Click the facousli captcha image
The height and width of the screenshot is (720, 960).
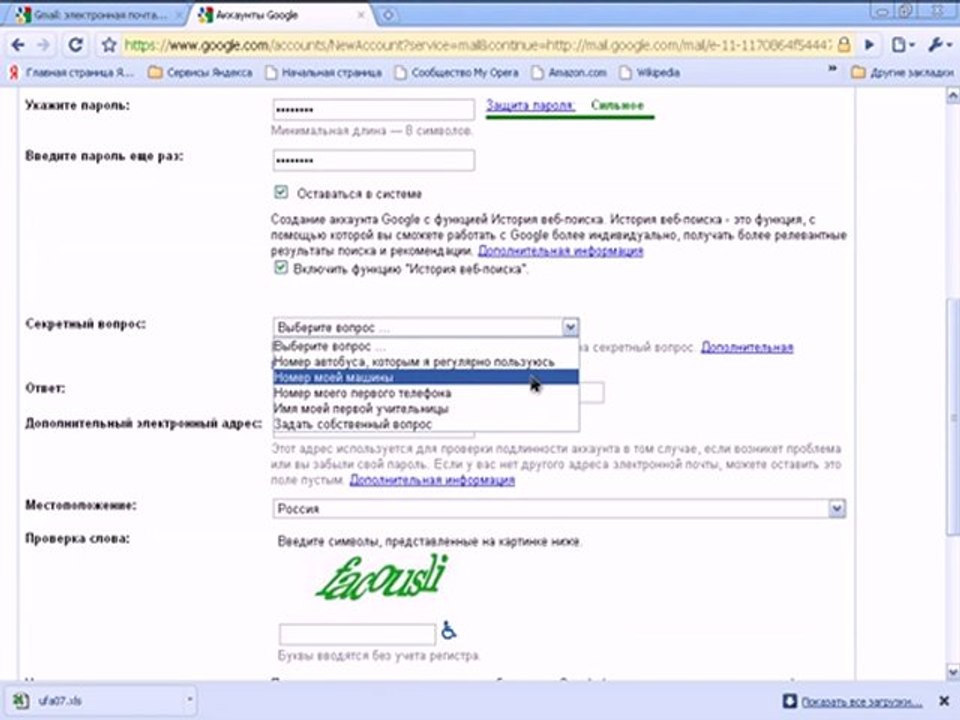pos(383,577)
